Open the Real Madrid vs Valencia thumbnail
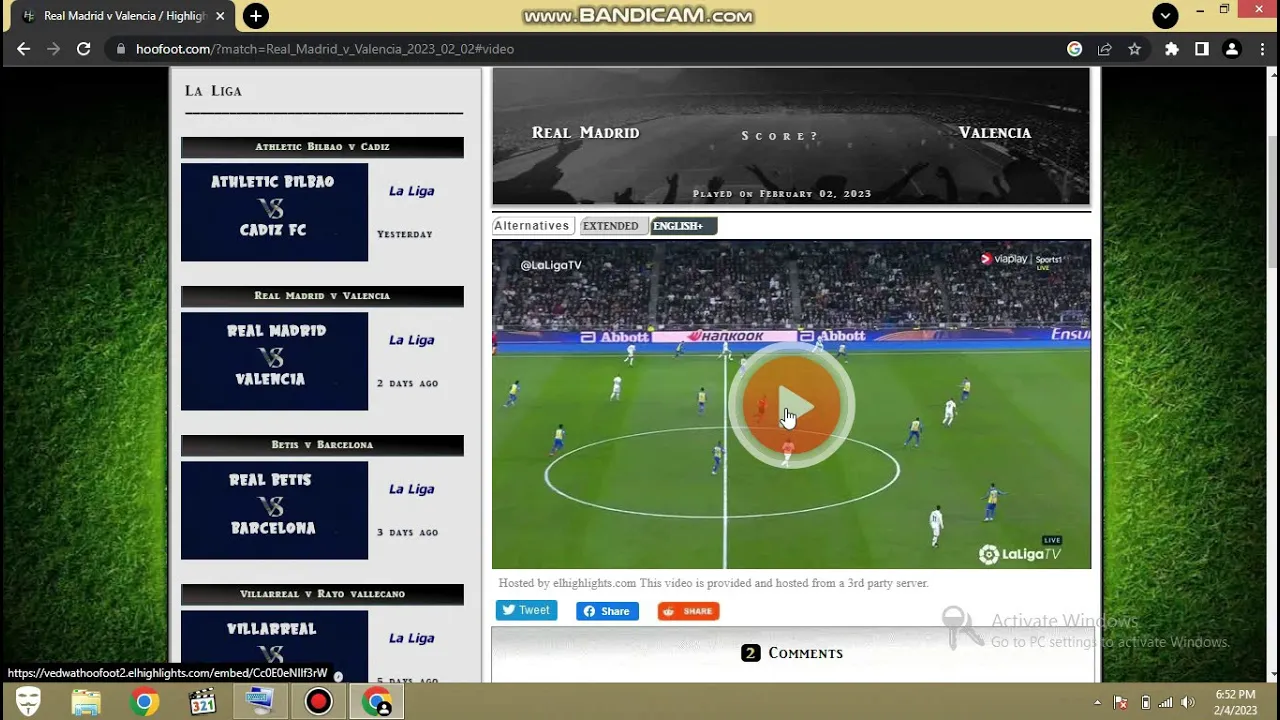The image size is (1280, 720). point(274,361)
